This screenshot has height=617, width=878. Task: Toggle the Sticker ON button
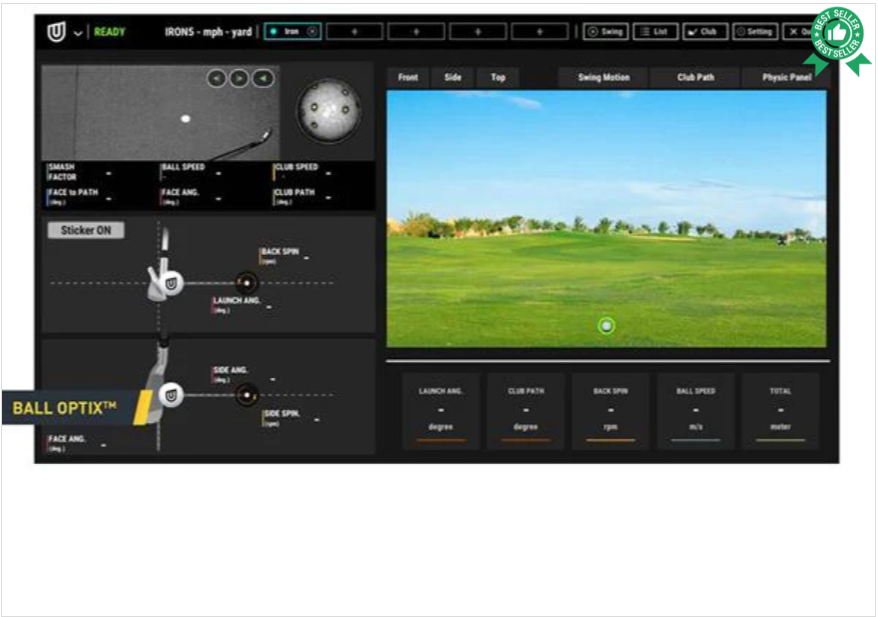86,230
